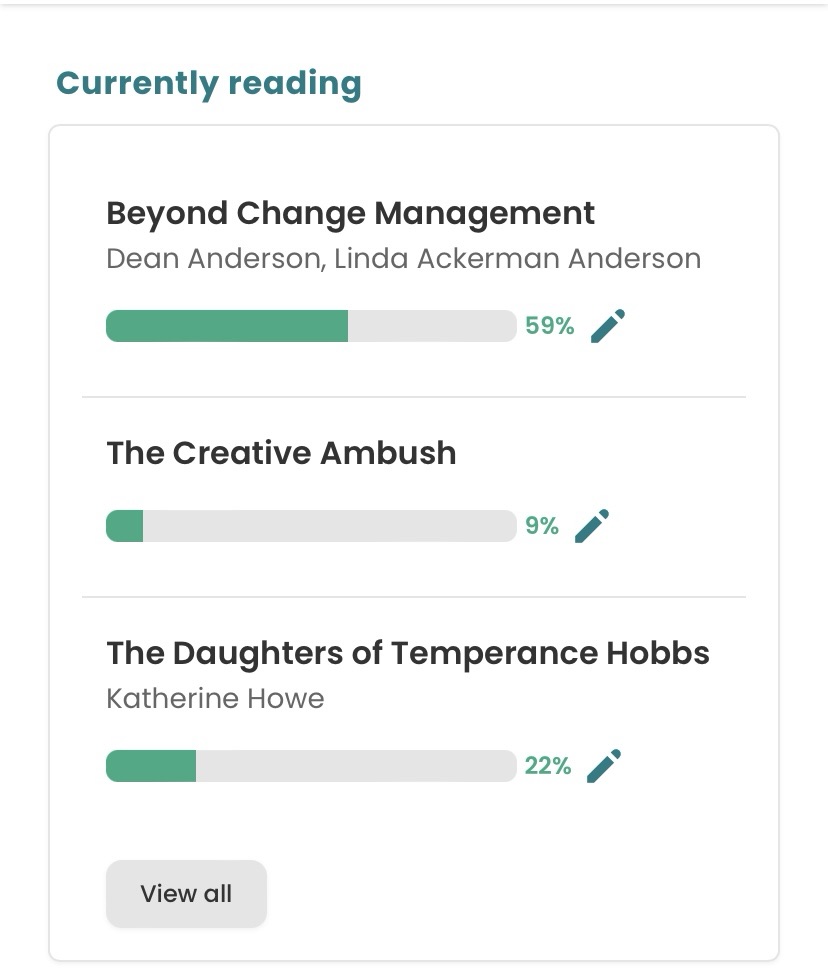
Task: Click the 22% progress label
Action: 548,766
